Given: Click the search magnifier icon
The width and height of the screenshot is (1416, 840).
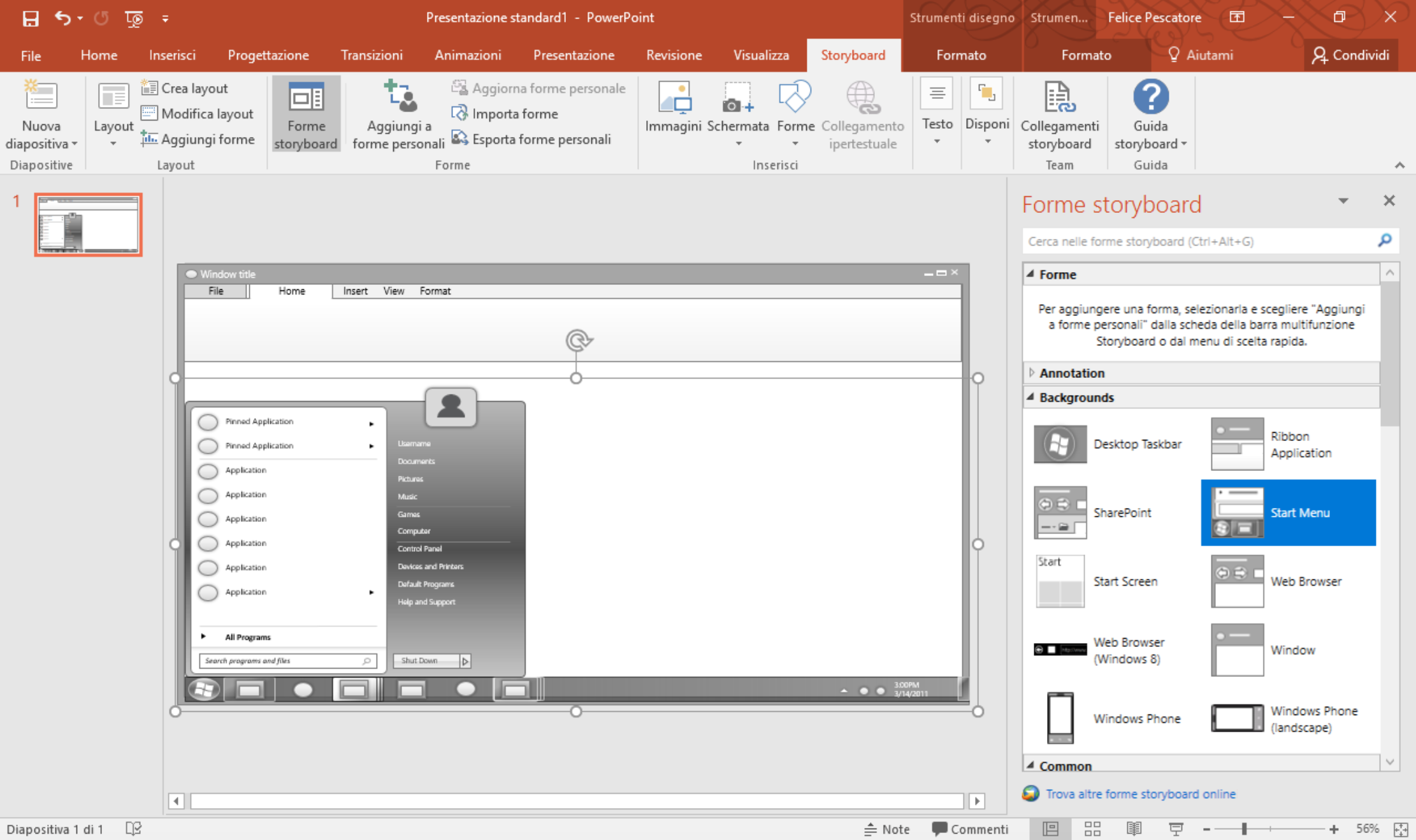Looking at the screenshot, I should click(1384, 240).
